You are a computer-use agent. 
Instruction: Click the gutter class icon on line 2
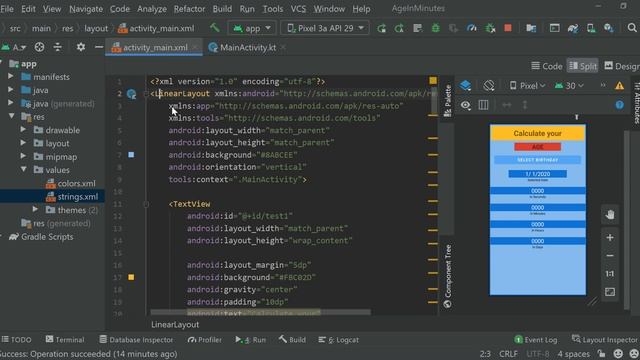[x=131, y=94]
